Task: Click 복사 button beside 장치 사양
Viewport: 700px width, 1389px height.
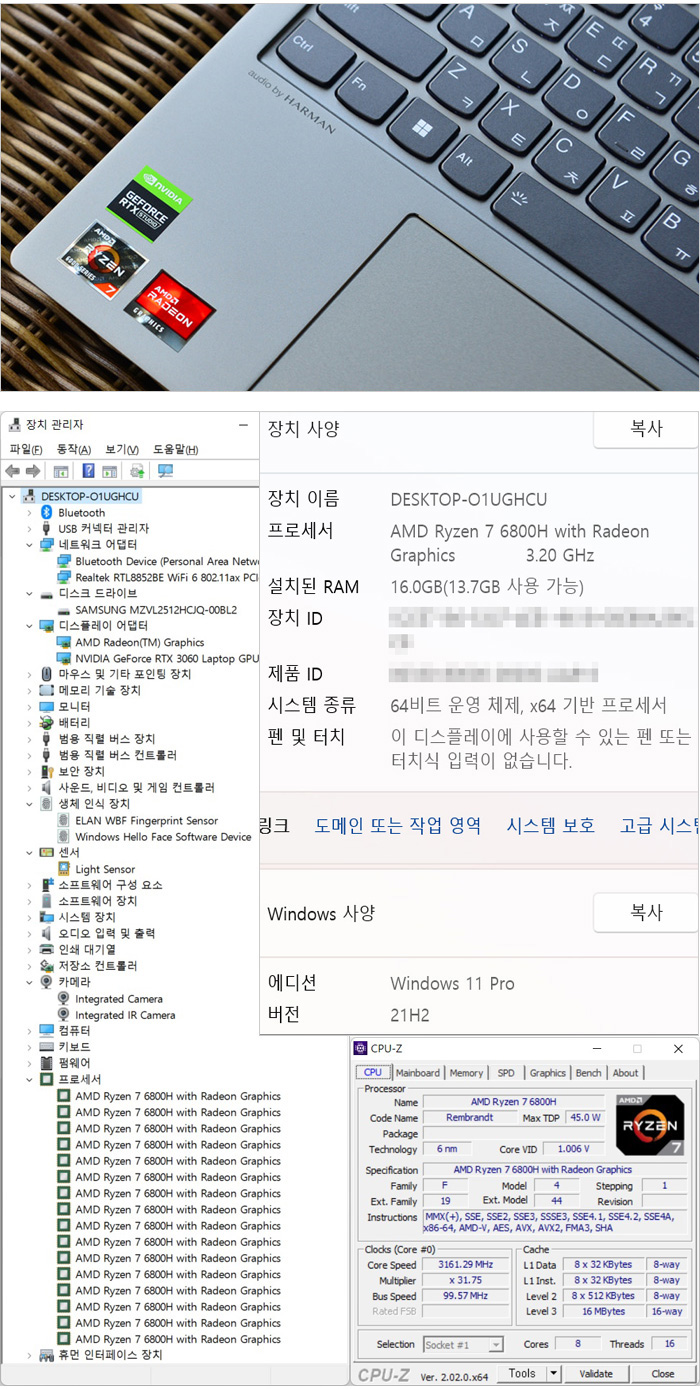Action: click(646, 429)
